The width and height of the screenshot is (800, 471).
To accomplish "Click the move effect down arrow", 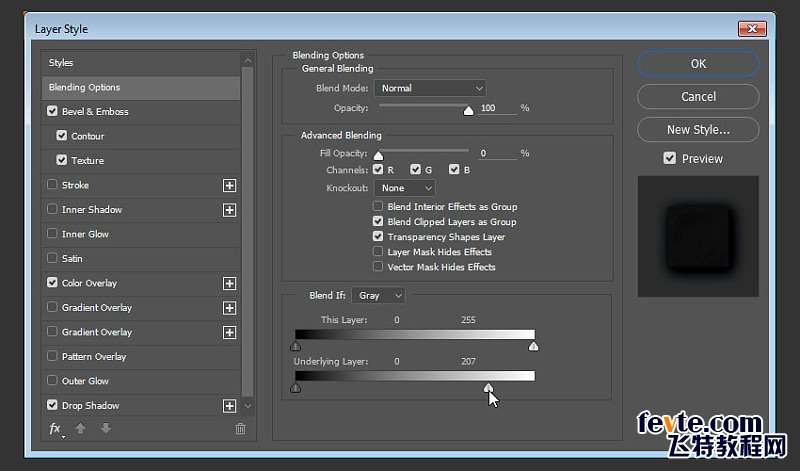I will (106, 429).
